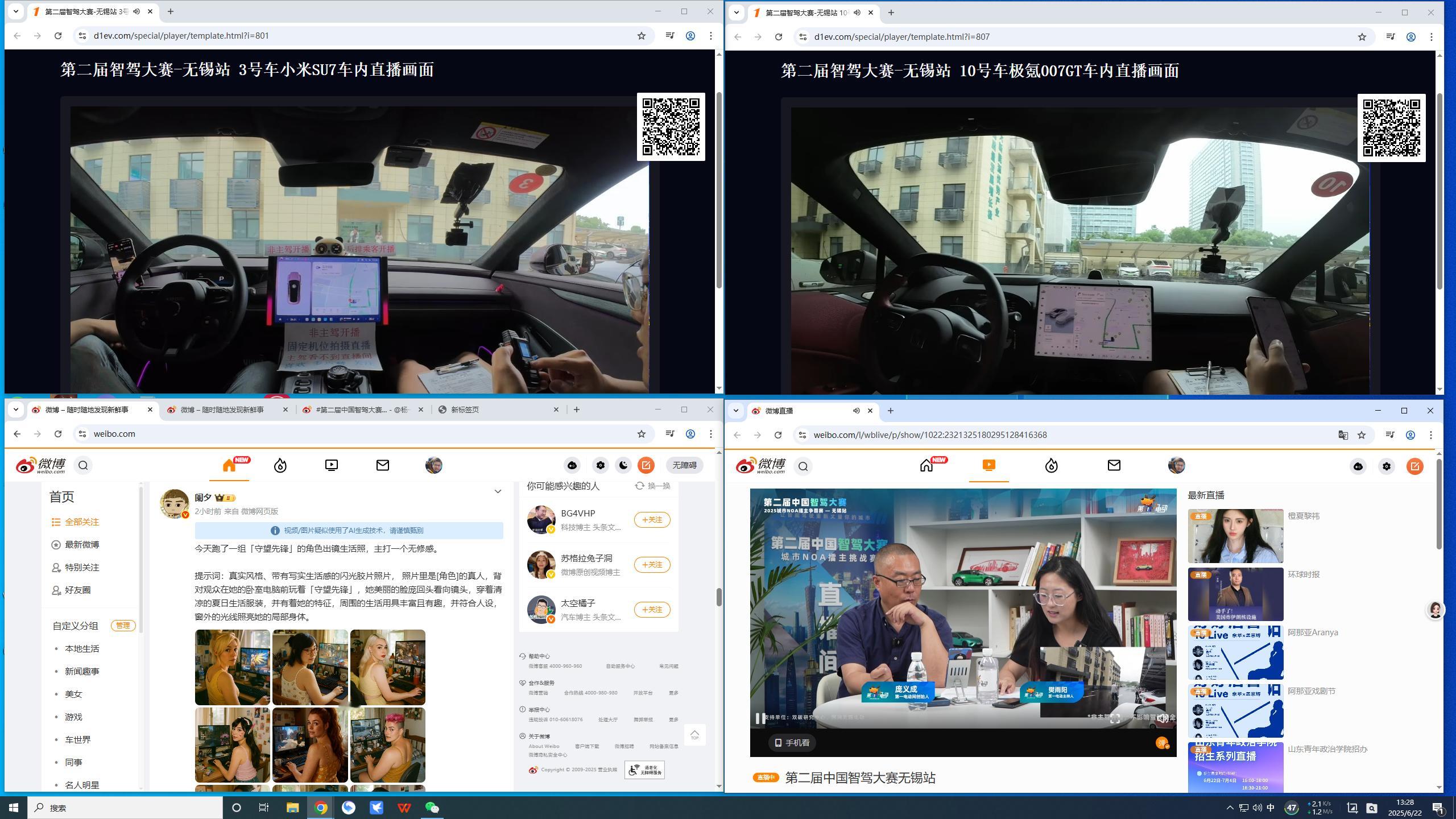Click the Weibo video channel icon

tap(331, 466)
